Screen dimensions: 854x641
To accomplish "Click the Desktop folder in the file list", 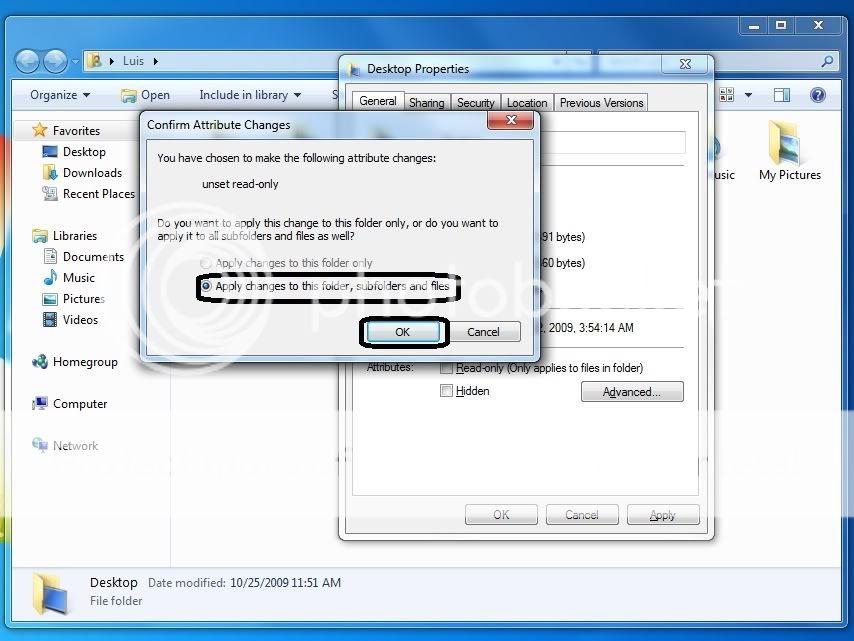I will pos(113,582).
